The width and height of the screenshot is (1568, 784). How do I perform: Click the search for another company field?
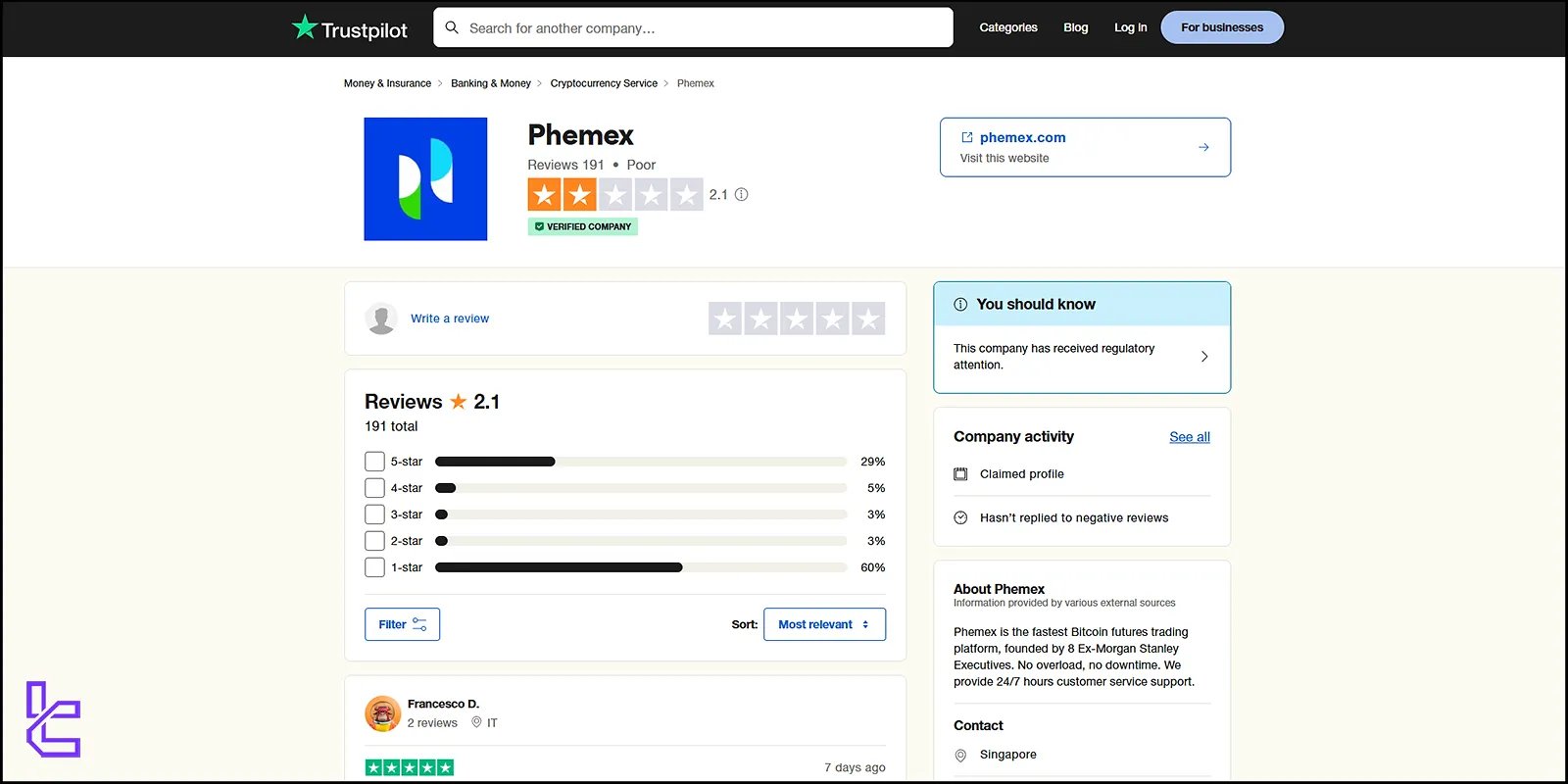pos(693,27)
